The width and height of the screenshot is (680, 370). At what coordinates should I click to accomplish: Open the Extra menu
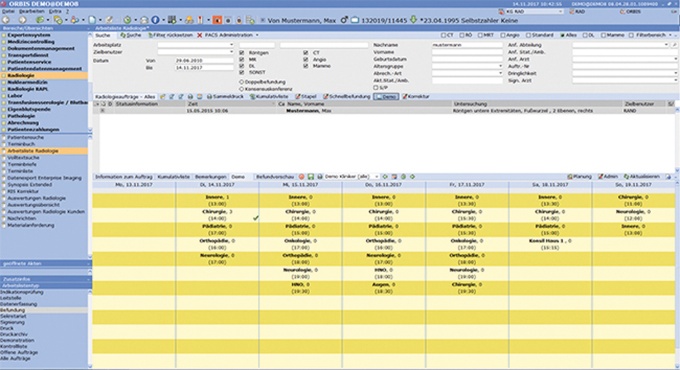click(x=54, y=11)
